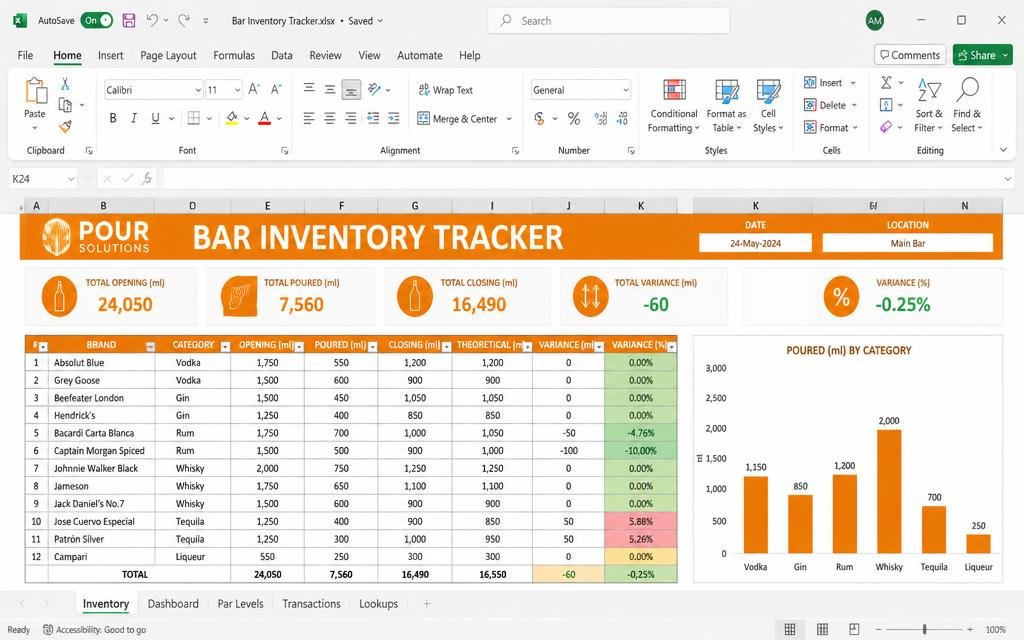
Task: Click the Align Right icon
Action: click(351, 118)
